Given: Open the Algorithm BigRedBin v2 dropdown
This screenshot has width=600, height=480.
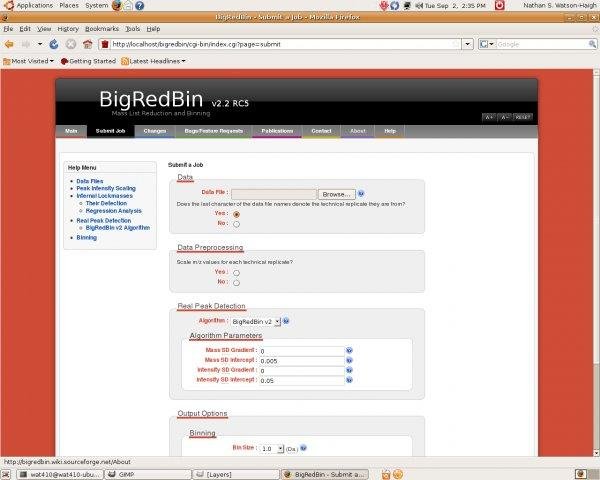Looking at the screenshot, I should pyautogui.click(x=256, y=322).
